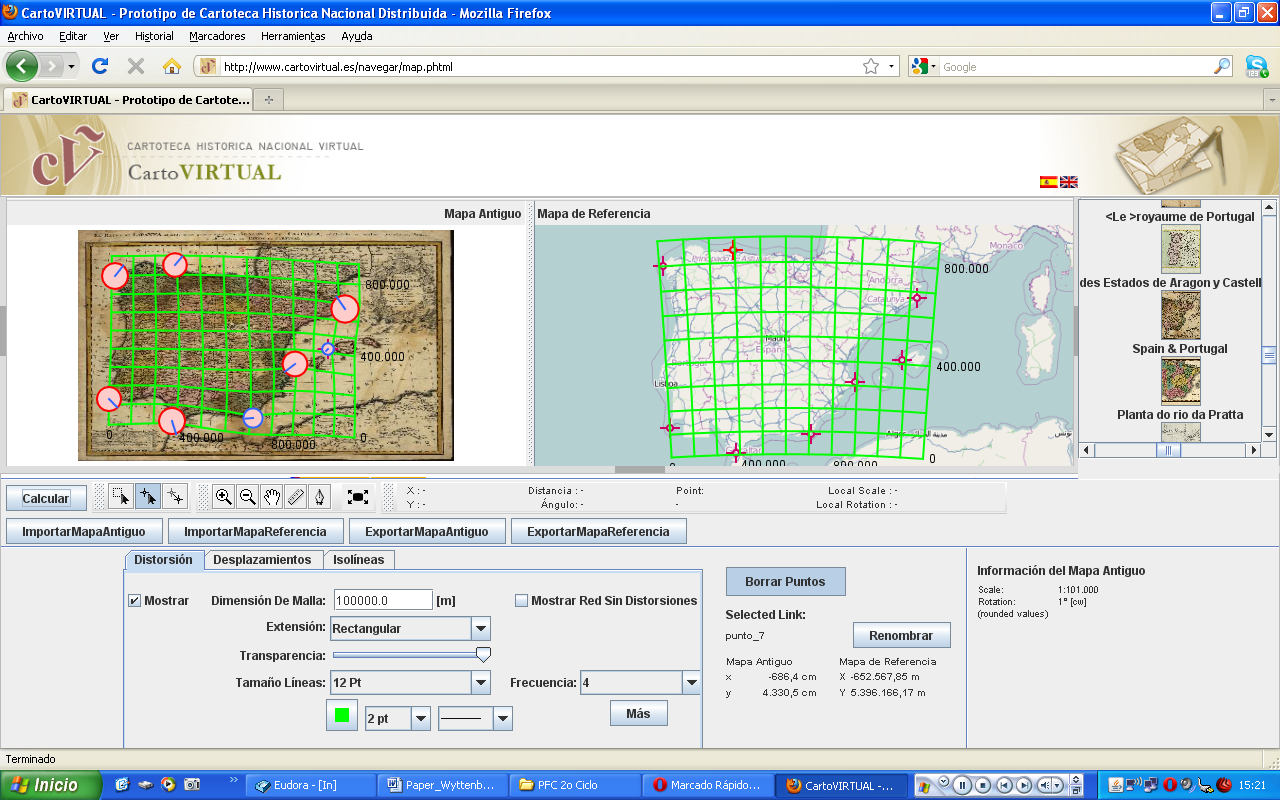Click the ExportarMapaAntiguo button
Image resolution: width=1280 pixels, height=800 pixels.
tap(427, 531)
